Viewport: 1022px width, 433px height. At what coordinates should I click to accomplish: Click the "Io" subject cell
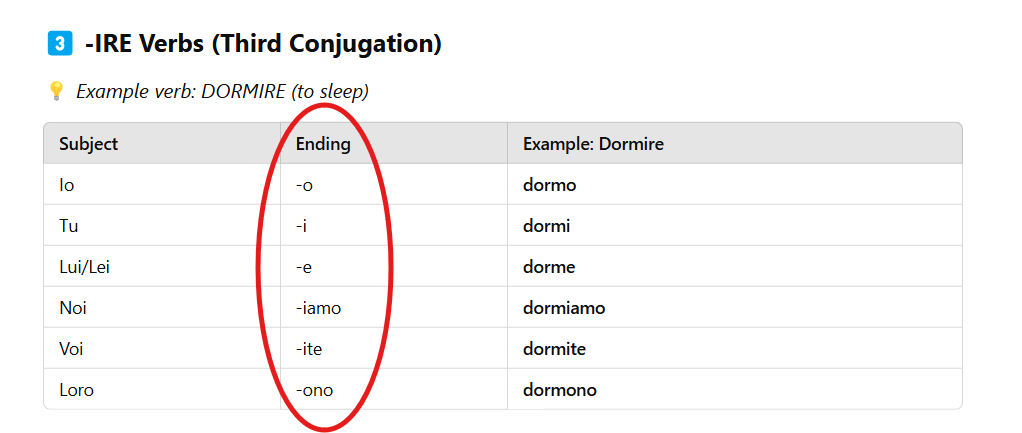click(x=66, y=185)
